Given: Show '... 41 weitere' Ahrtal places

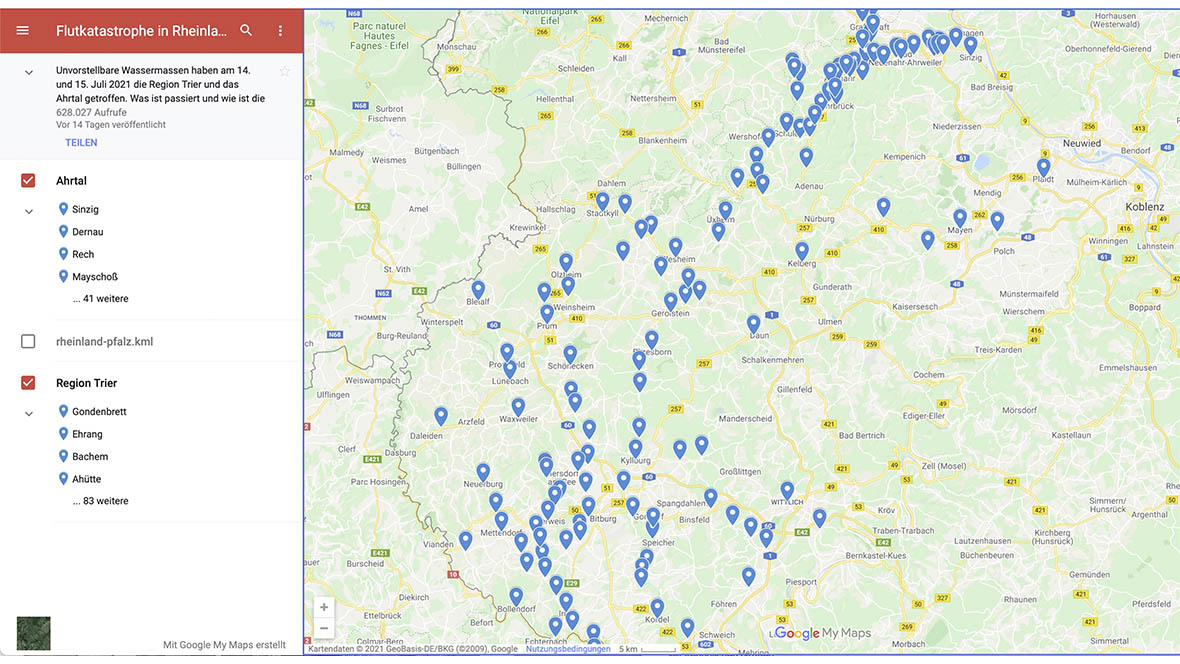Looking at the screenshot, I should pos(101,299).
